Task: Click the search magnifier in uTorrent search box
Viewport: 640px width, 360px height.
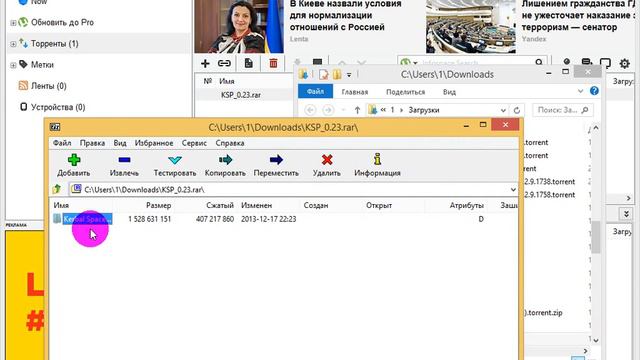Action: coord(539,62)
